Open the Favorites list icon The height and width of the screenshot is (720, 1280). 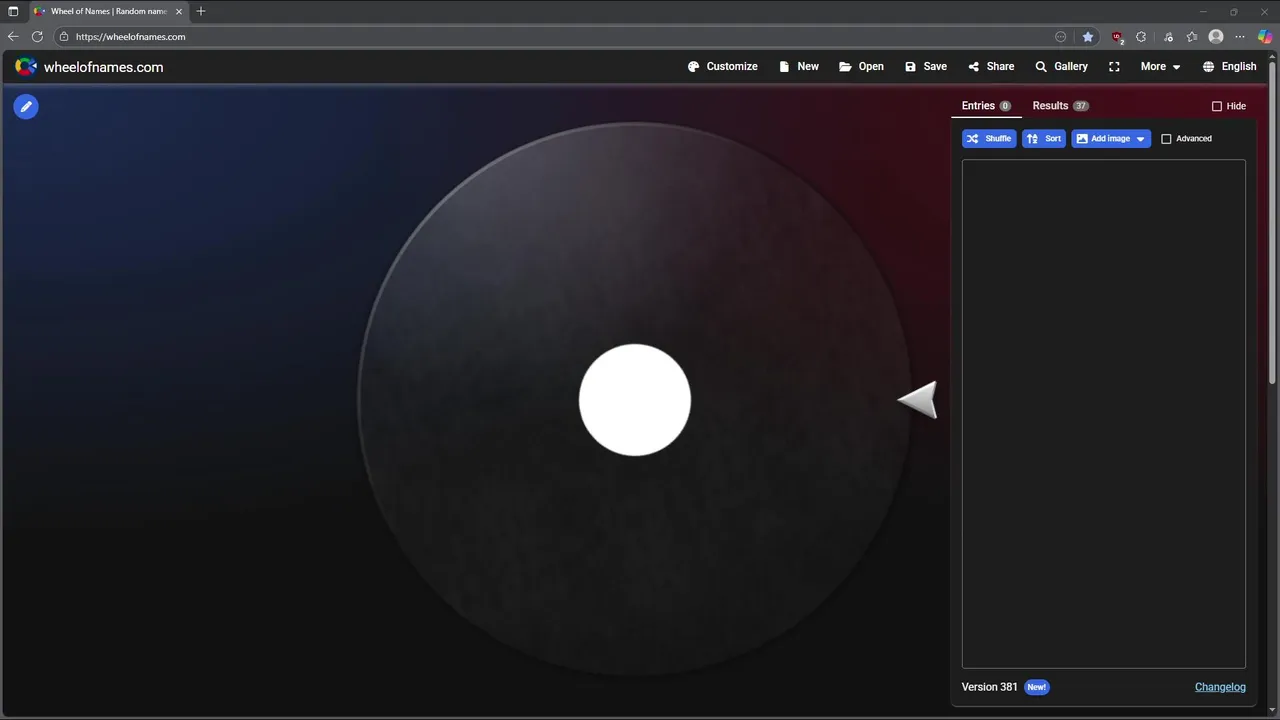pyautogui.click(x=1192, y=37)
